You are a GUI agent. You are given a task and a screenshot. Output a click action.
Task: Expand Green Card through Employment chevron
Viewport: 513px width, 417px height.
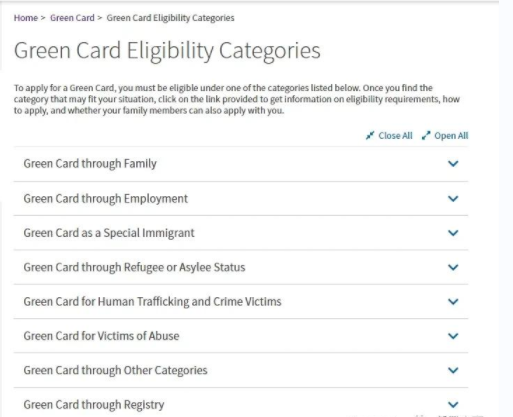click(x=453, y=199)
